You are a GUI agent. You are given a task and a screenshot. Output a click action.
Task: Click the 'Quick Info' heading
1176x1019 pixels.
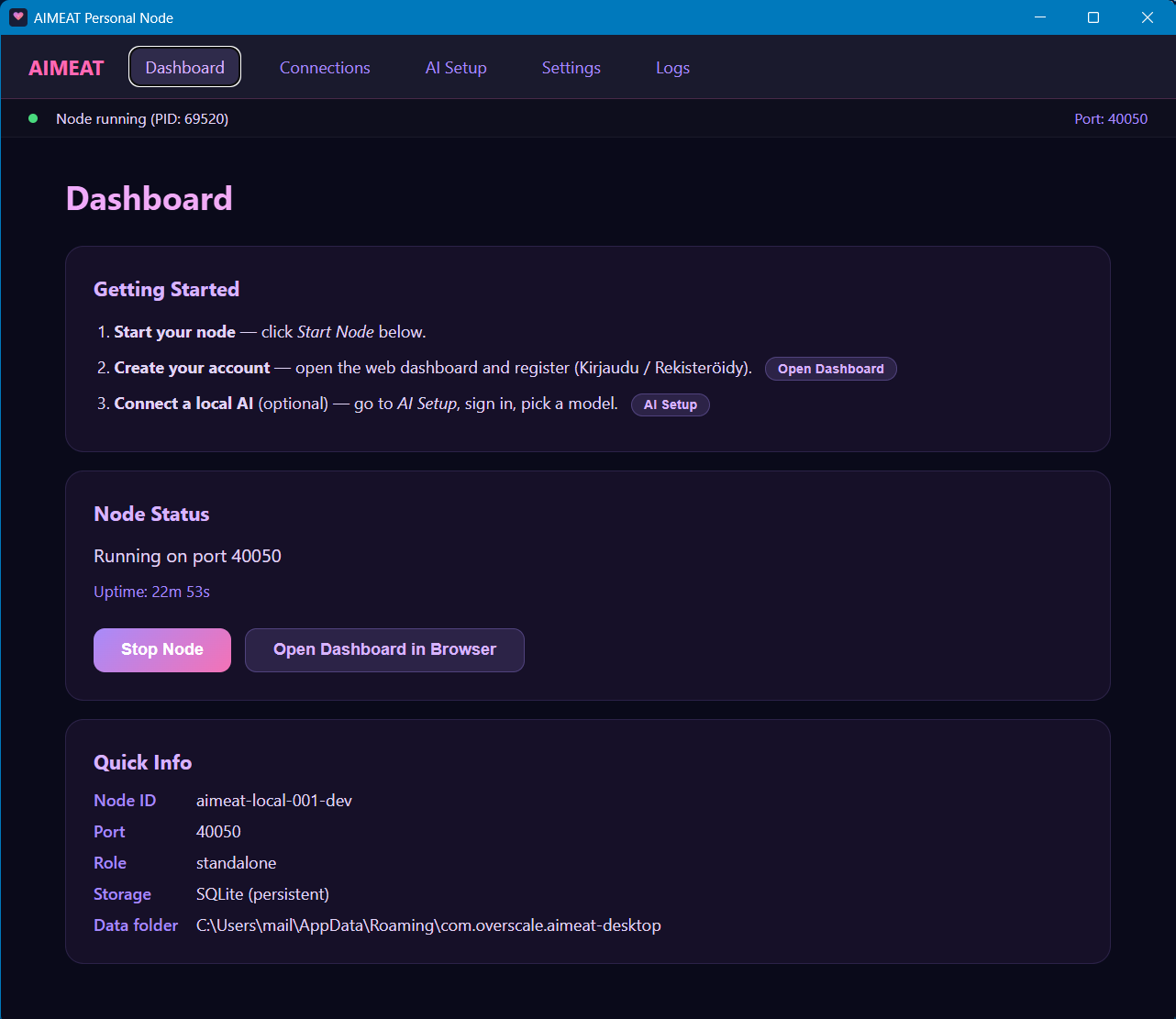pyautogui.click(x=142, y=762)
